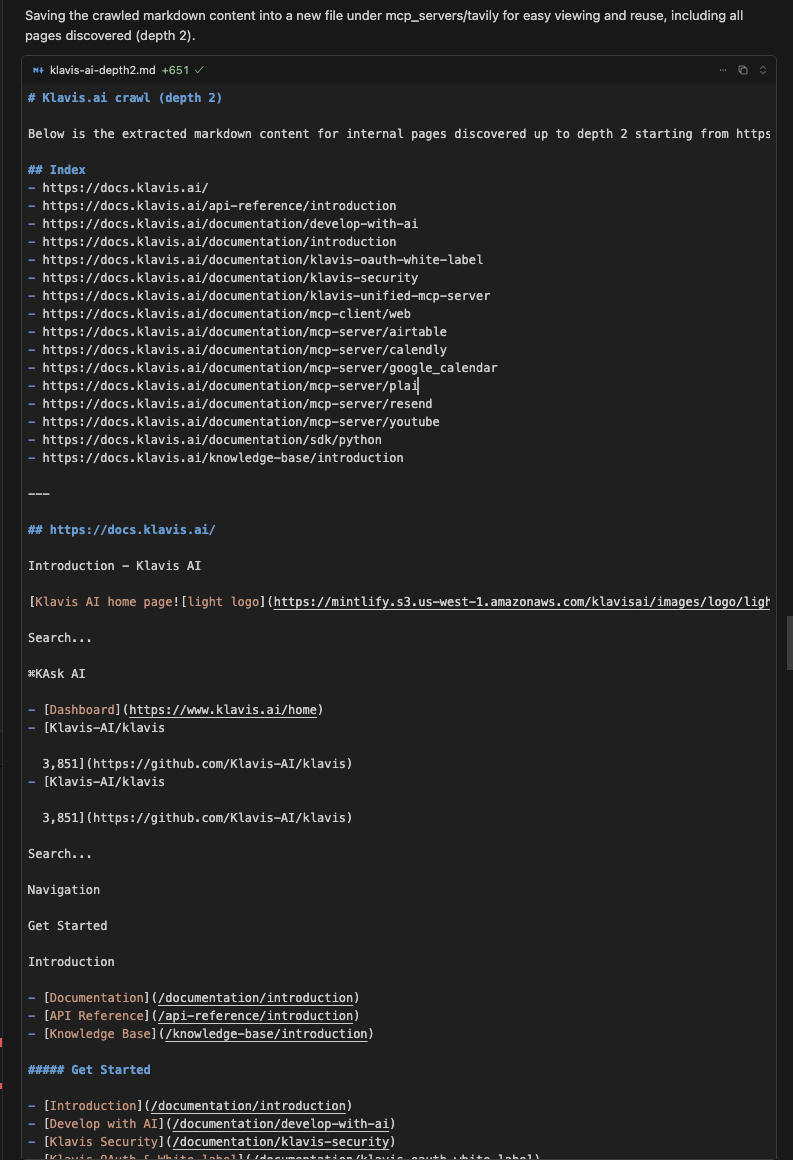
Task: Open the Dashboard hyperlink
Action: coord(81,709)
